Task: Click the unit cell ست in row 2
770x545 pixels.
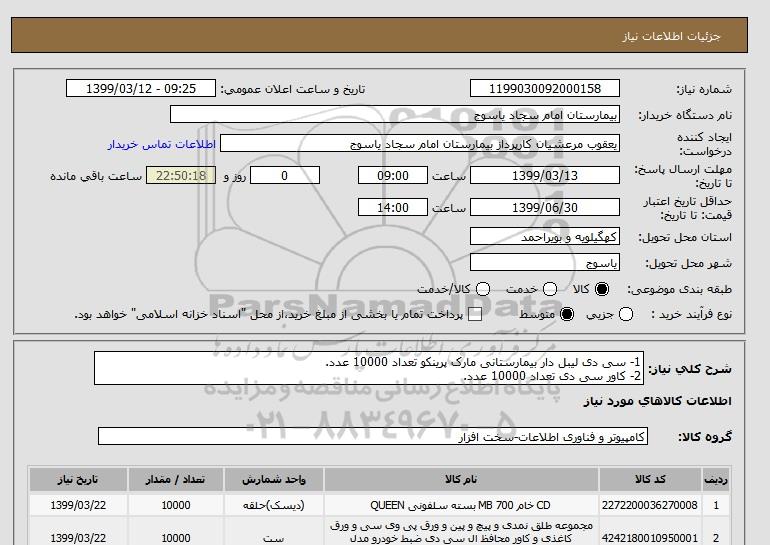Action: pos(274,538)
